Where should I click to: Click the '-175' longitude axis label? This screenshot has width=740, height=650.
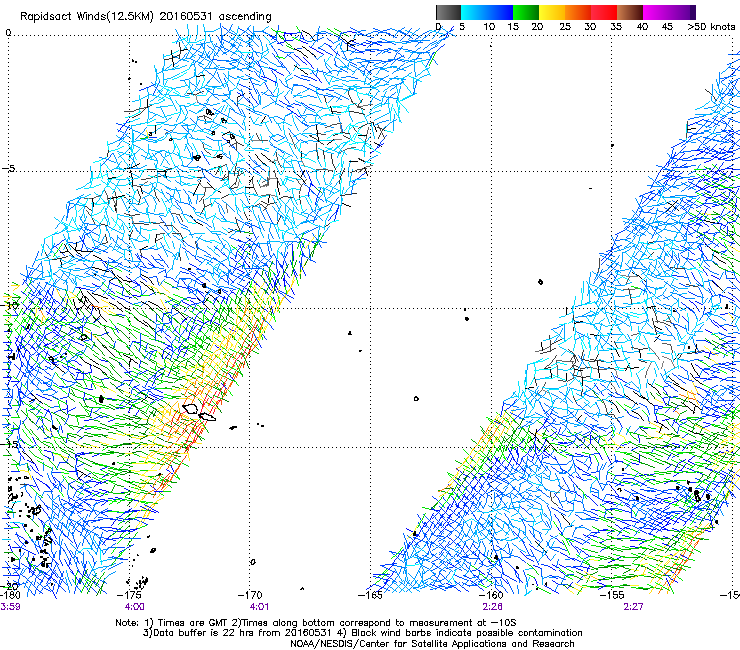[x=131, y=595]
